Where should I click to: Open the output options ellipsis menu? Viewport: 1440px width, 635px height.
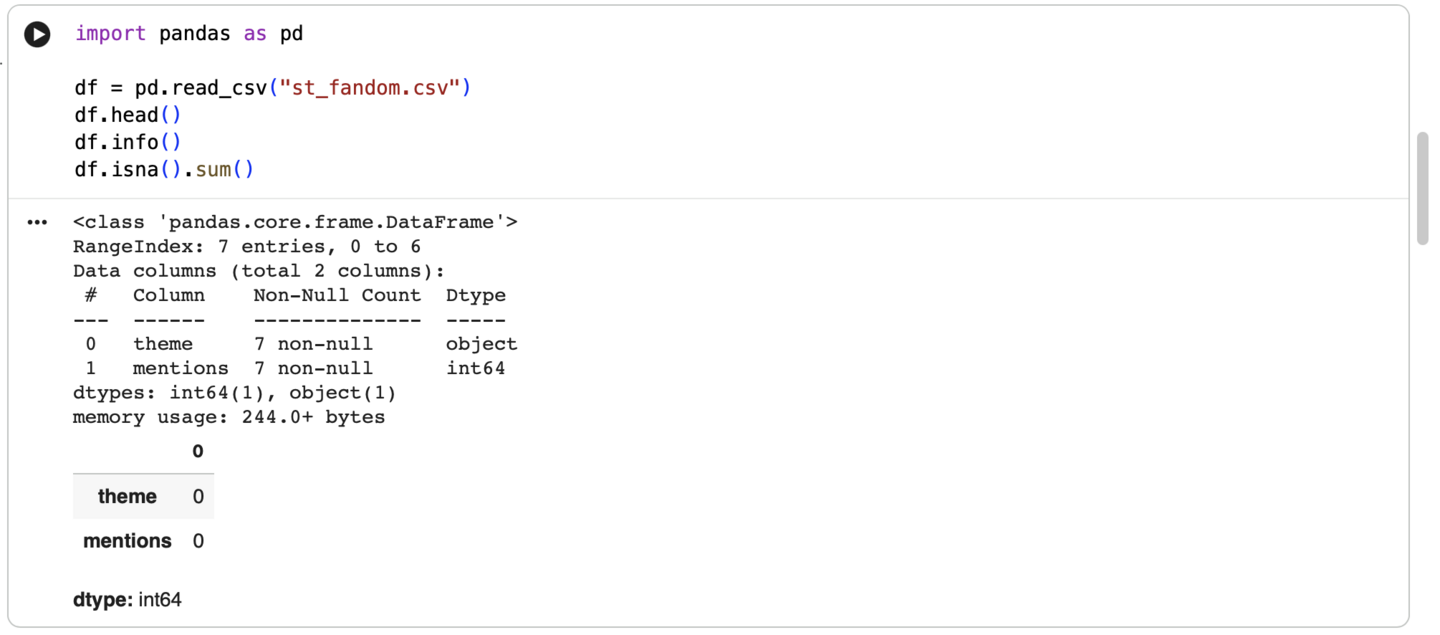[x=37, y=222]
